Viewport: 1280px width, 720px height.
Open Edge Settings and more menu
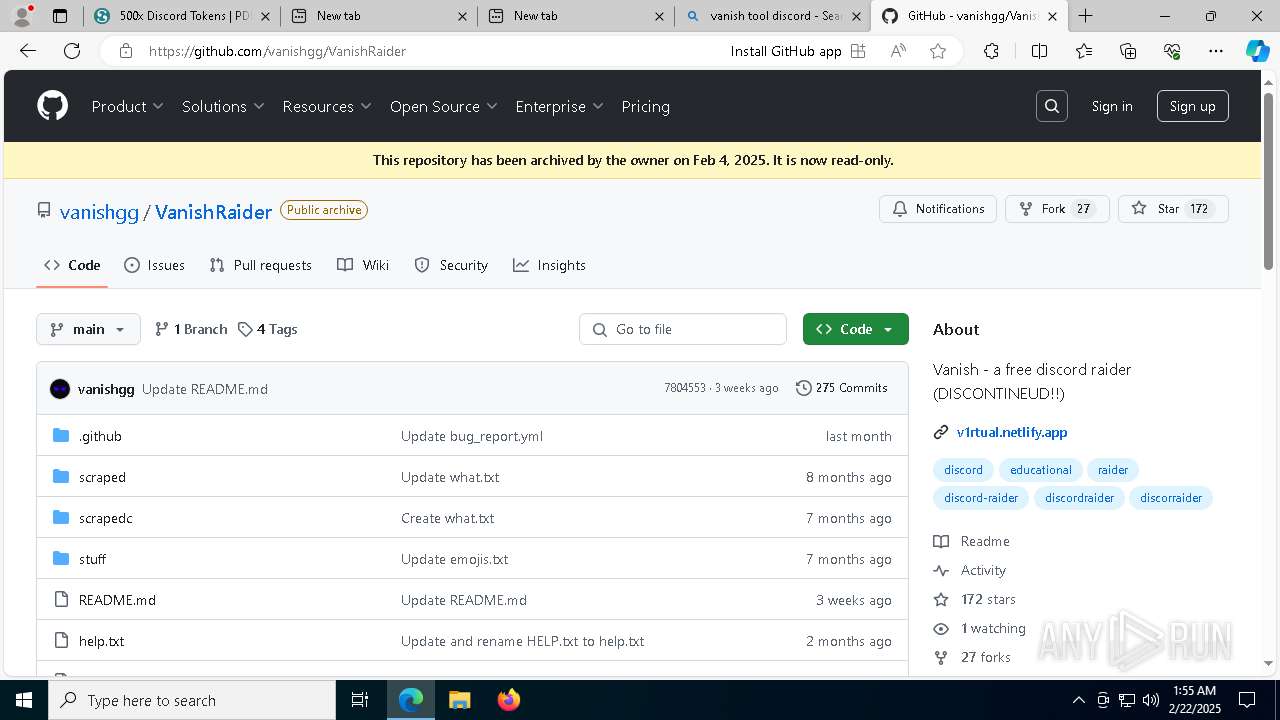click(x=1216, y=51)
